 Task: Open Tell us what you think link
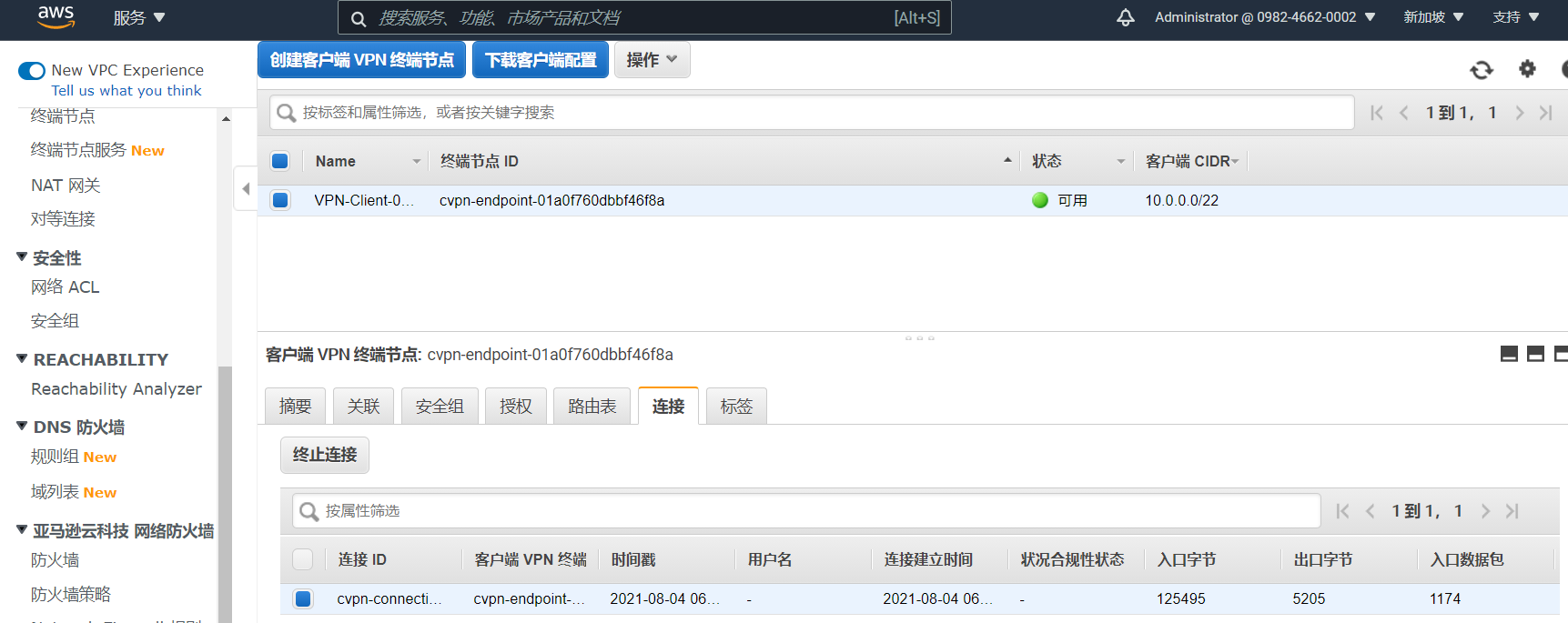[126, 91]
